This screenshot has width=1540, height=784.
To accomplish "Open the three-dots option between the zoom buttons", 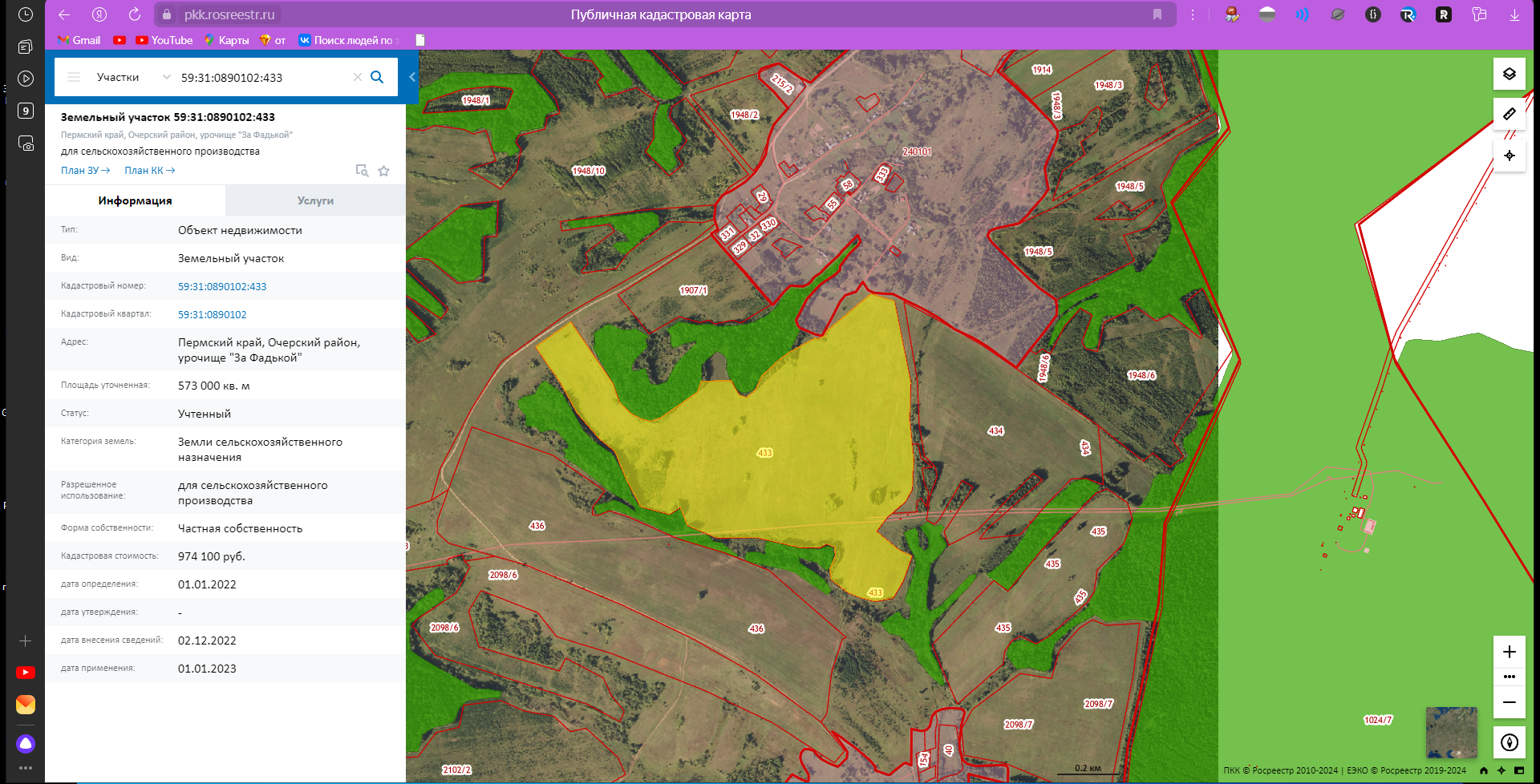I will pyautogui.click(x=1509, y=677).
